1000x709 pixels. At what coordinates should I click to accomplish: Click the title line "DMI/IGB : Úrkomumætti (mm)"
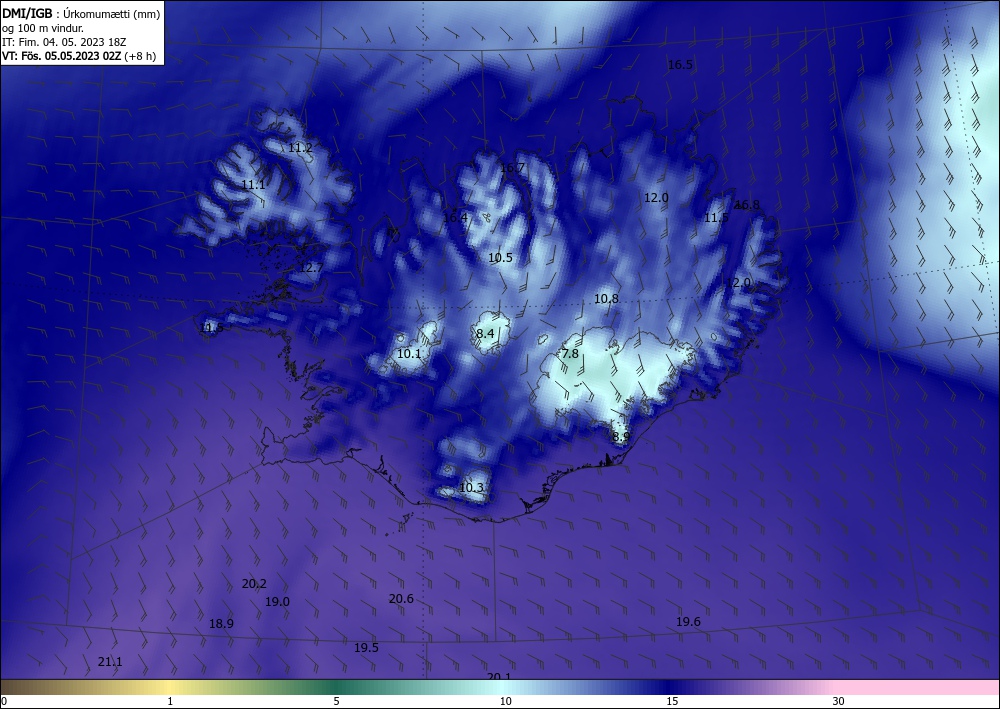(81, 13)
